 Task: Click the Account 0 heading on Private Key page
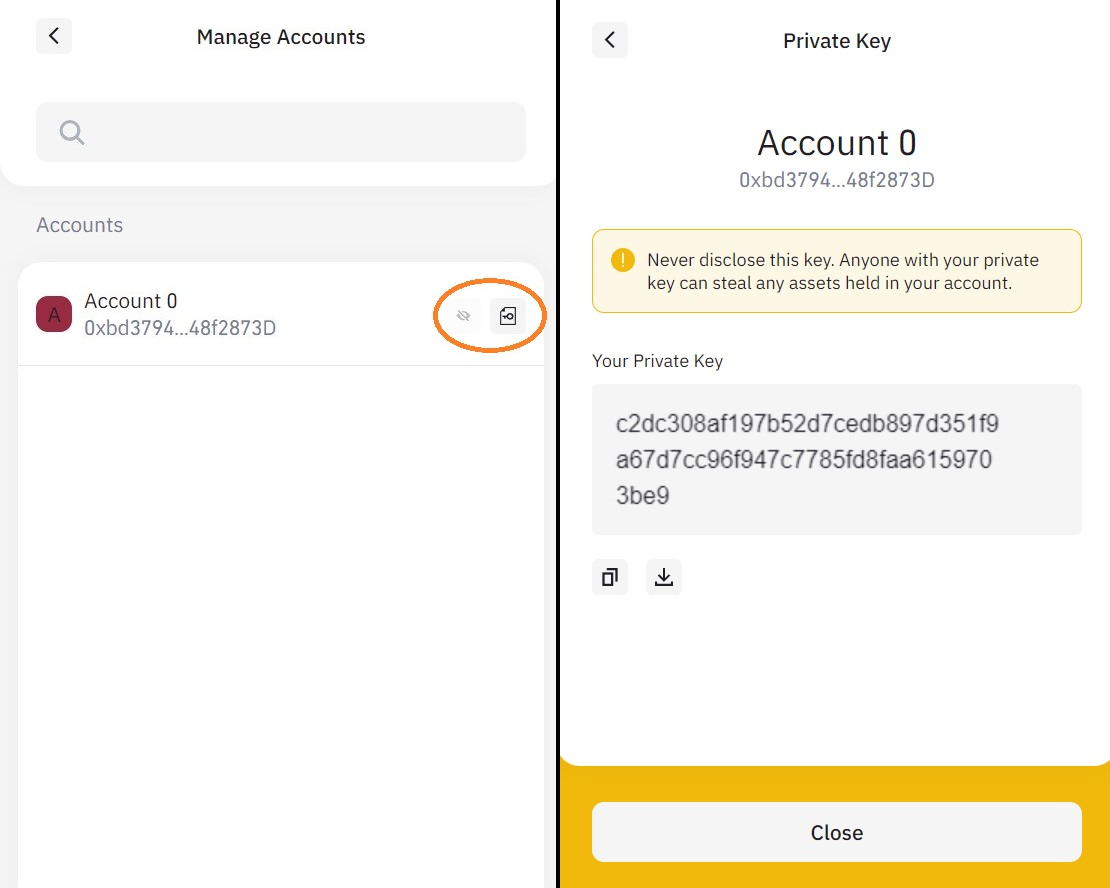(836, 142)
